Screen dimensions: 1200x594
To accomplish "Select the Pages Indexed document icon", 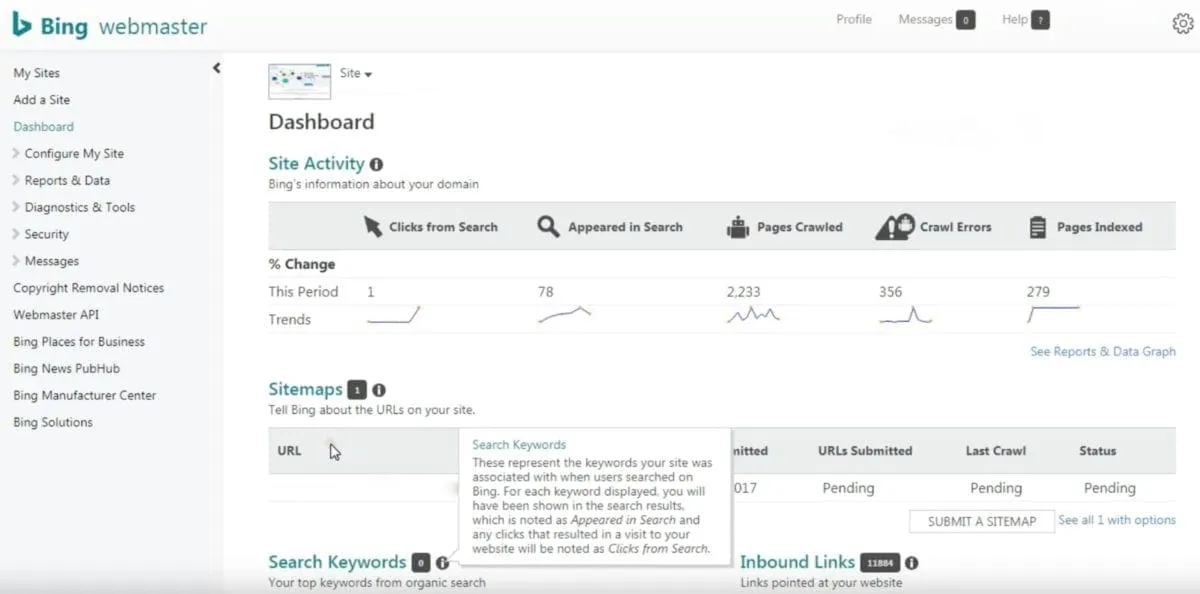I will pyautogui.click(x=1037, y=226).
